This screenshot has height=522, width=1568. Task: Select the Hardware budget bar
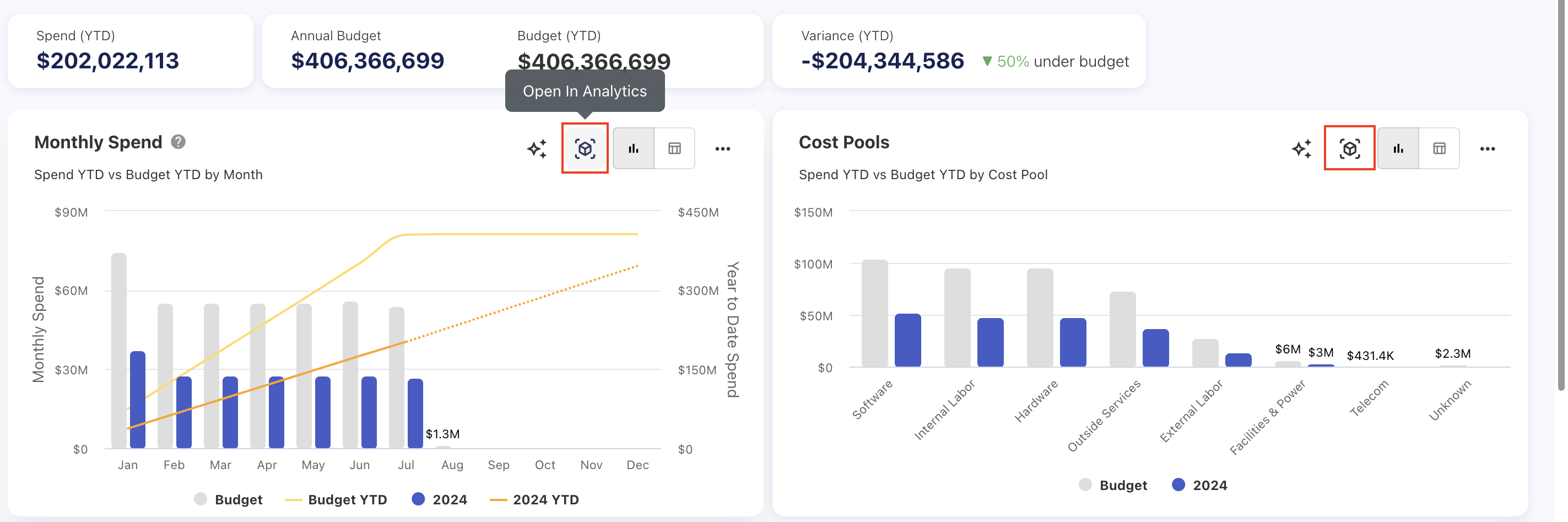1040,317
